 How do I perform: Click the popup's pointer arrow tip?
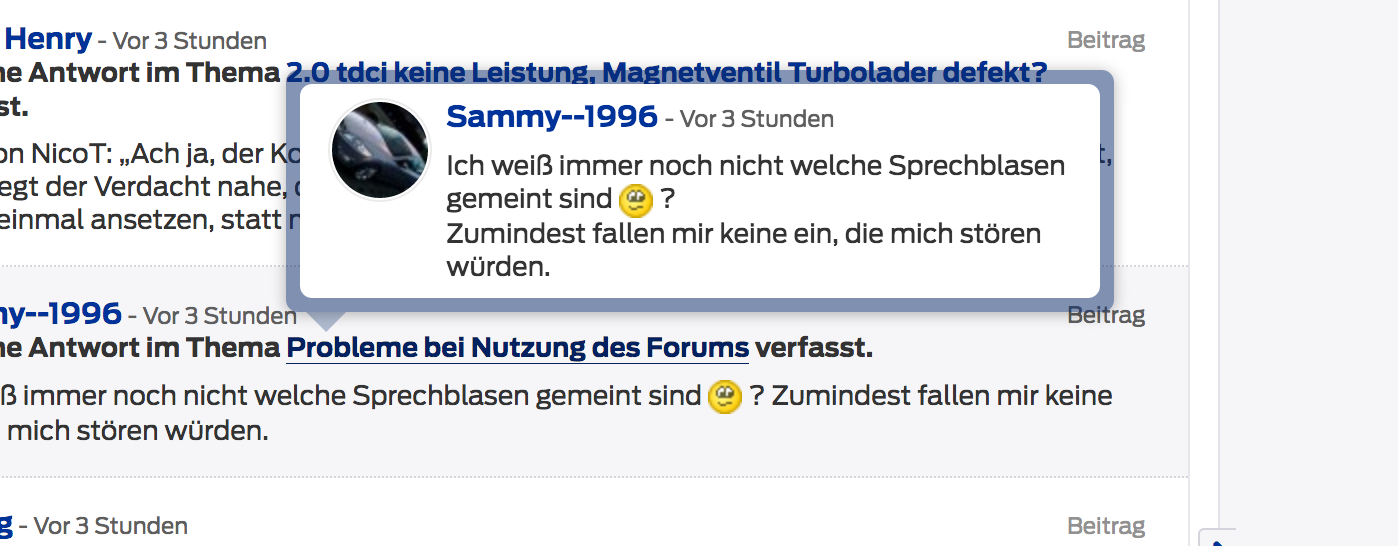(325, 326)
